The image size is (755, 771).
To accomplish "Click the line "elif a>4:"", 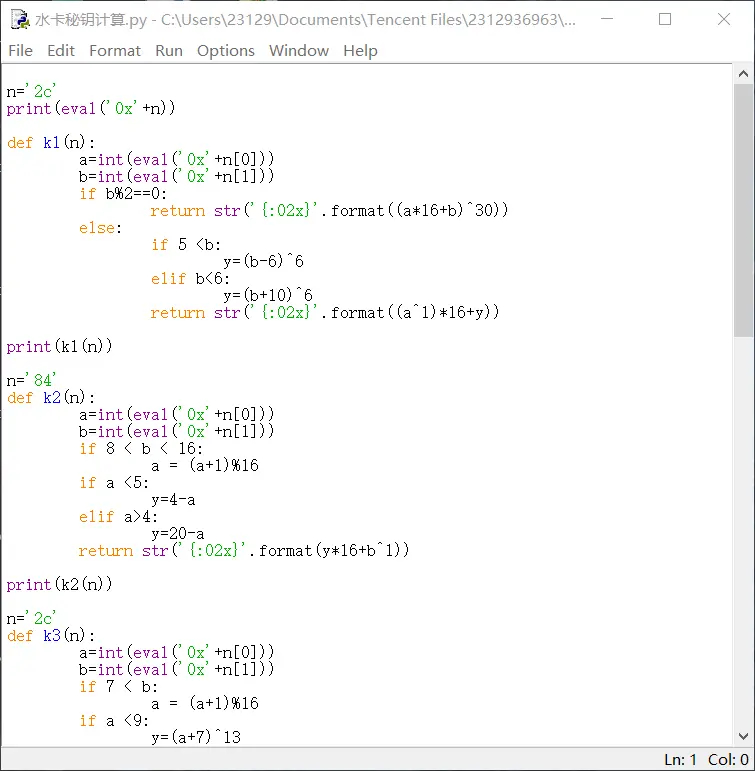I will coord(119,516).
